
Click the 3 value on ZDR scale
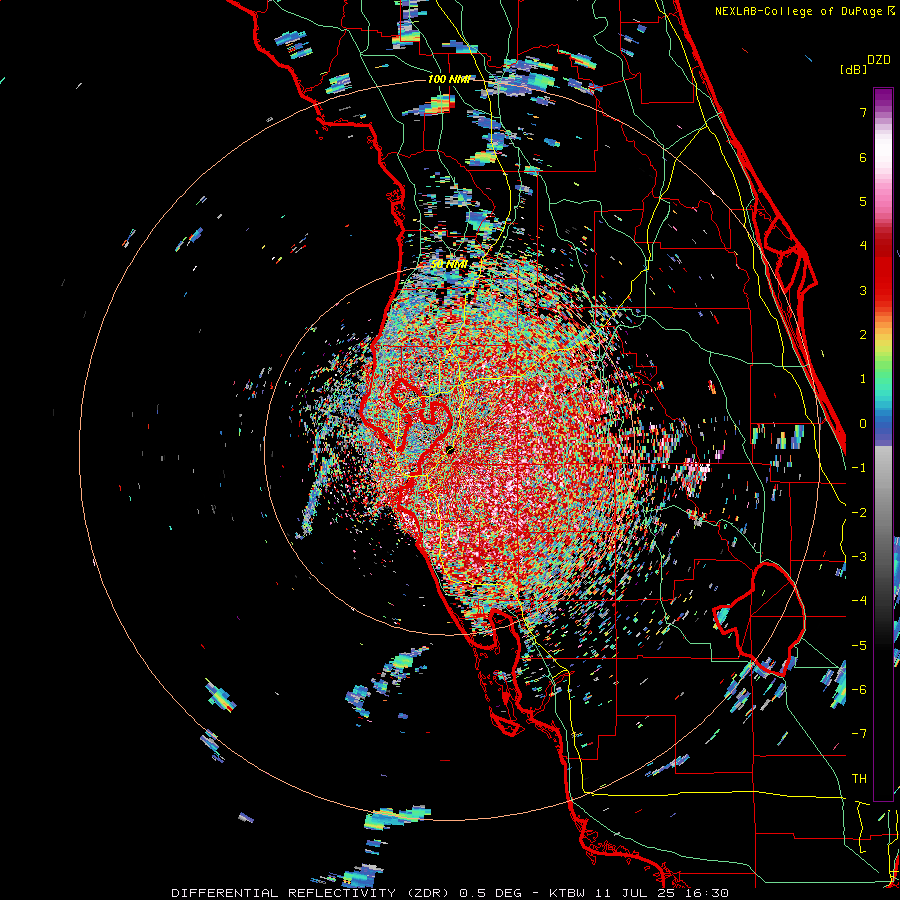click(863, 290)
